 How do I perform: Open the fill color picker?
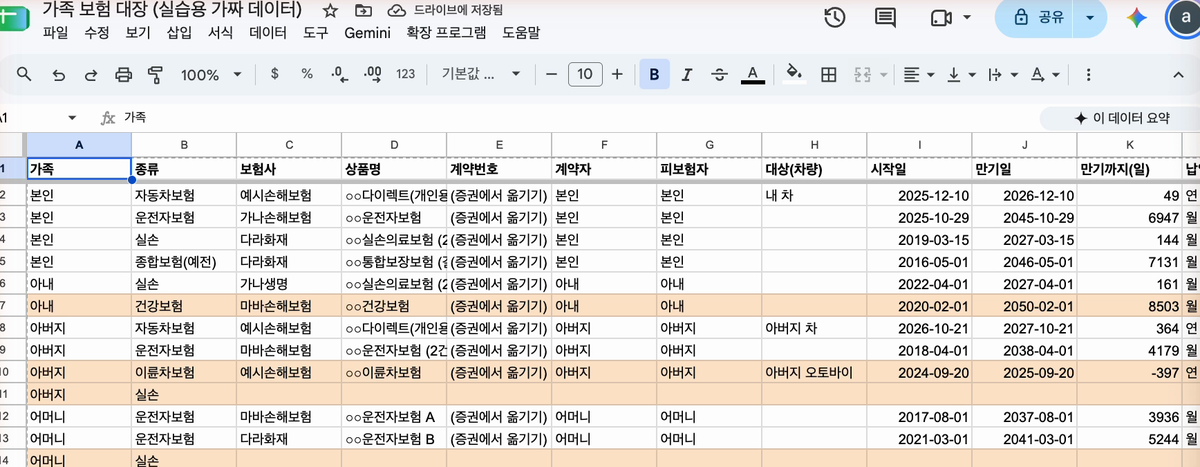pyautogui.click(x=794, y=74)
